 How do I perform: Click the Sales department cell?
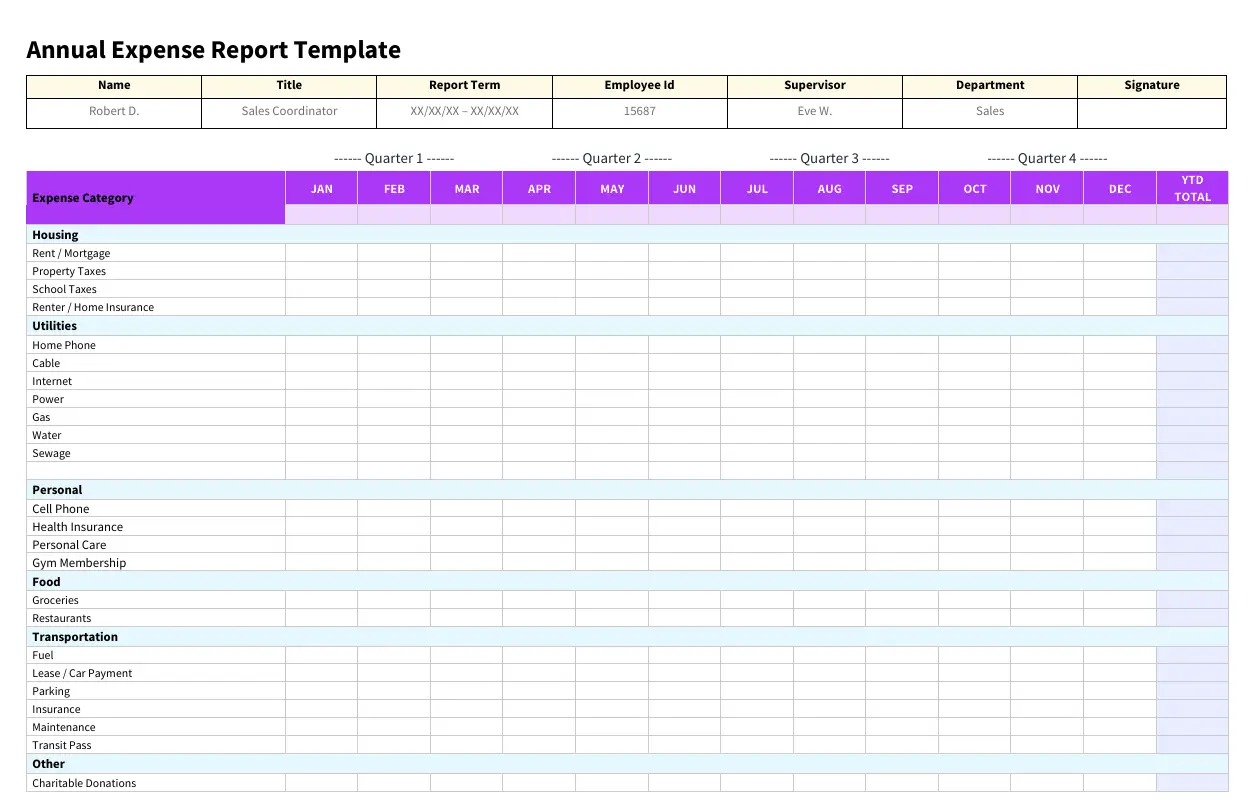coord(989,111)
